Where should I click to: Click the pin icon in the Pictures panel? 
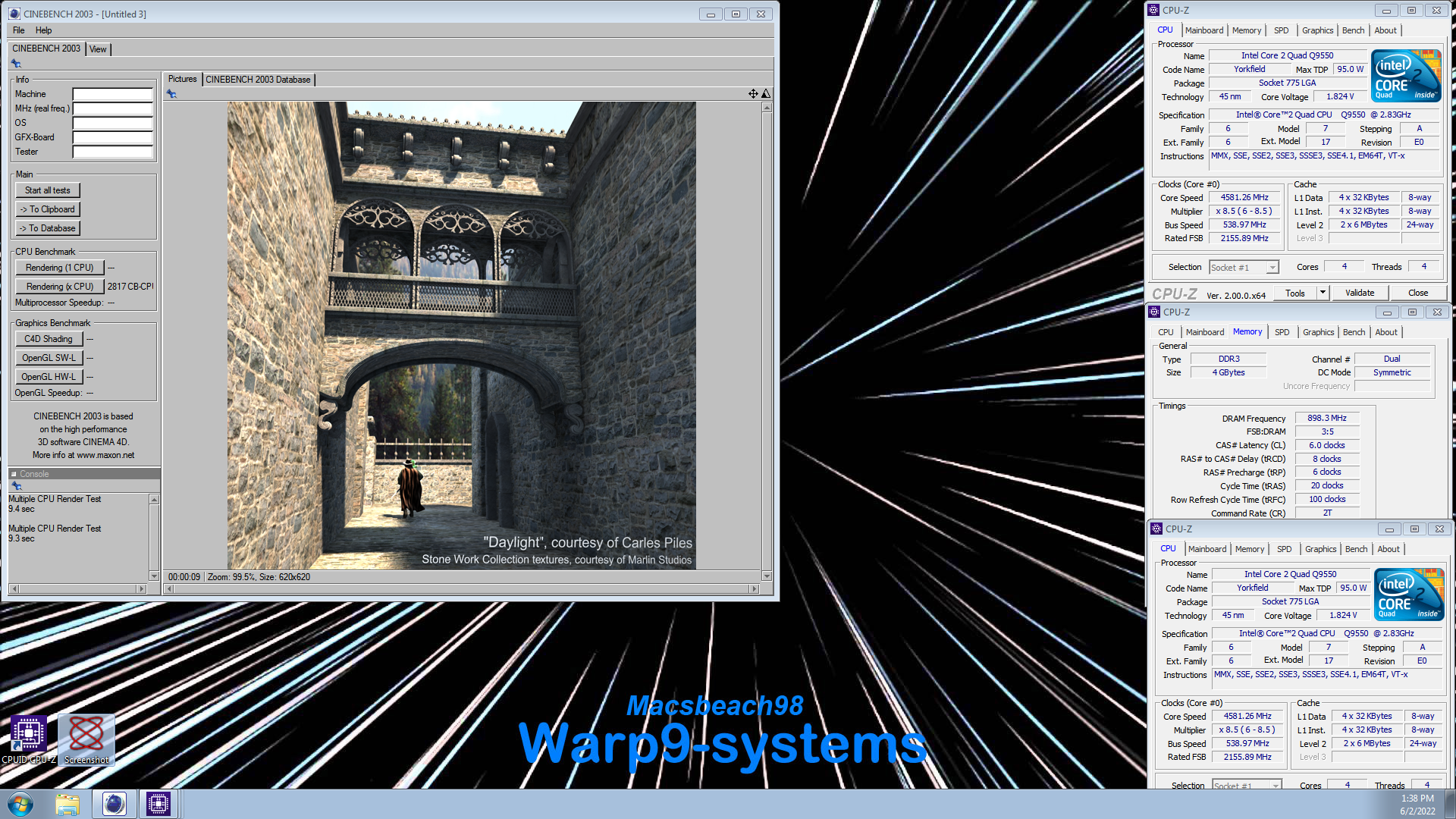tap(171, 94)
